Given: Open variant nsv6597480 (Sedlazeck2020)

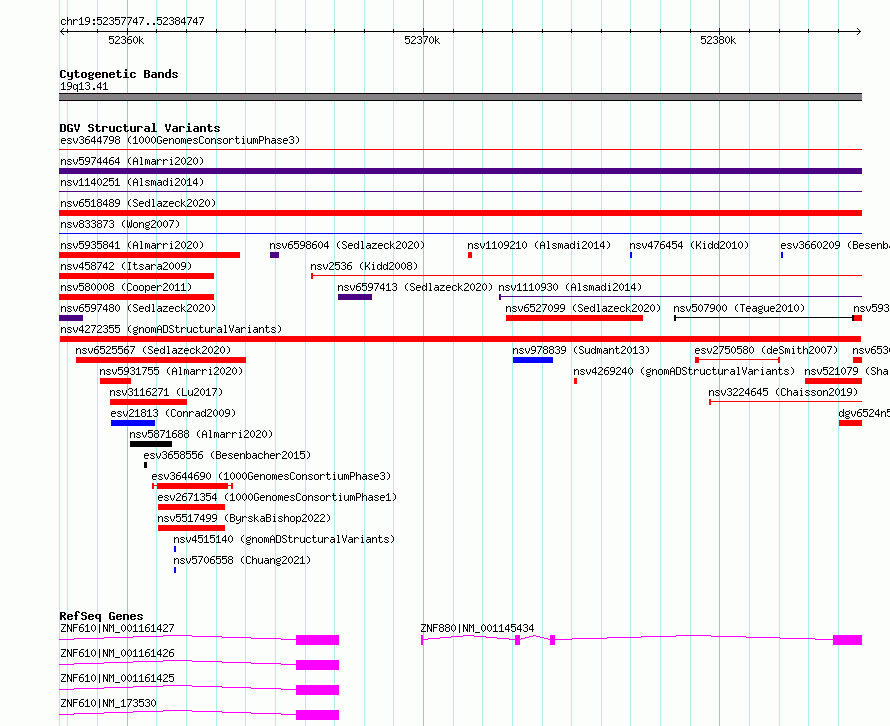Looking at the screenshot, I should point(138,308).
